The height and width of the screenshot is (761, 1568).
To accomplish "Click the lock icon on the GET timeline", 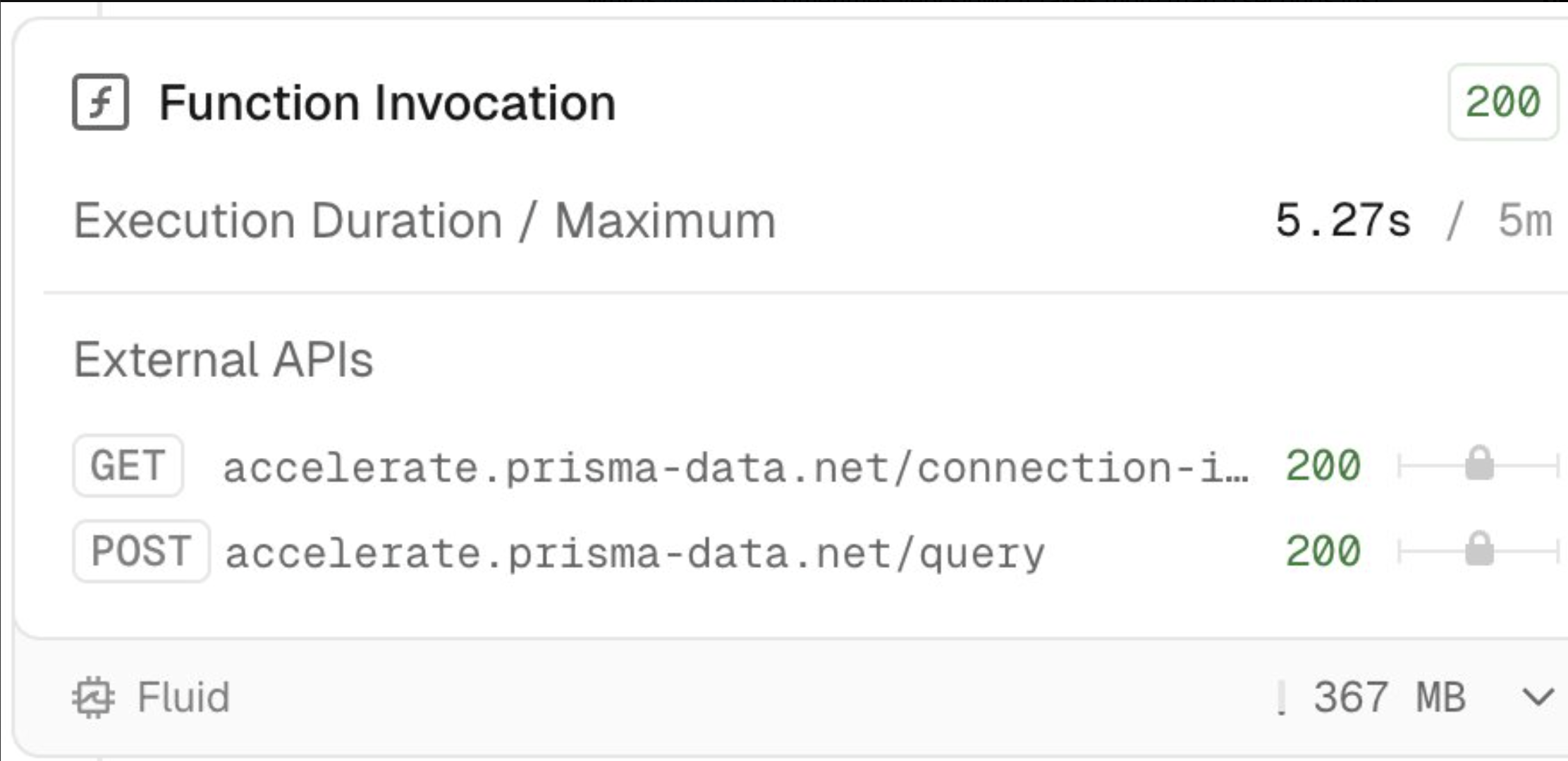I will 1479,464.
